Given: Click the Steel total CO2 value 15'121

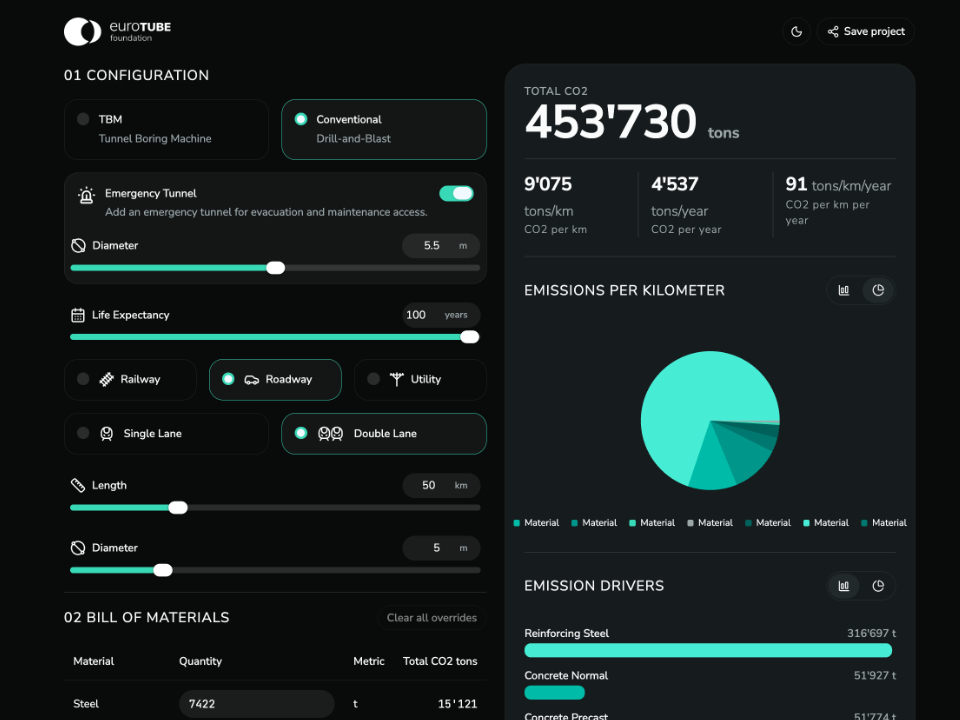Looking at the screenshot, I should click(x=457, y=704).
